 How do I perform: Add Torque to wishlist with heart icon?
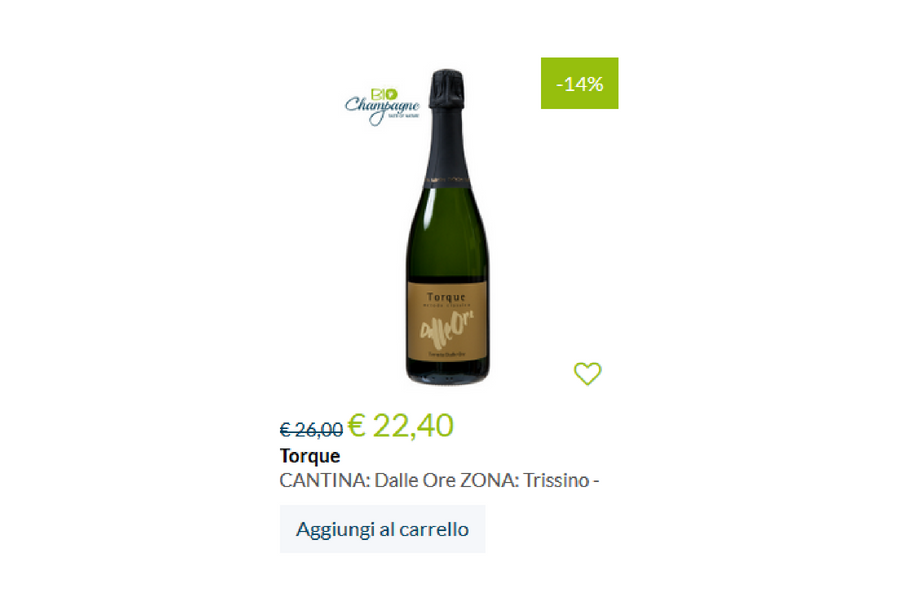click(587, 374)
